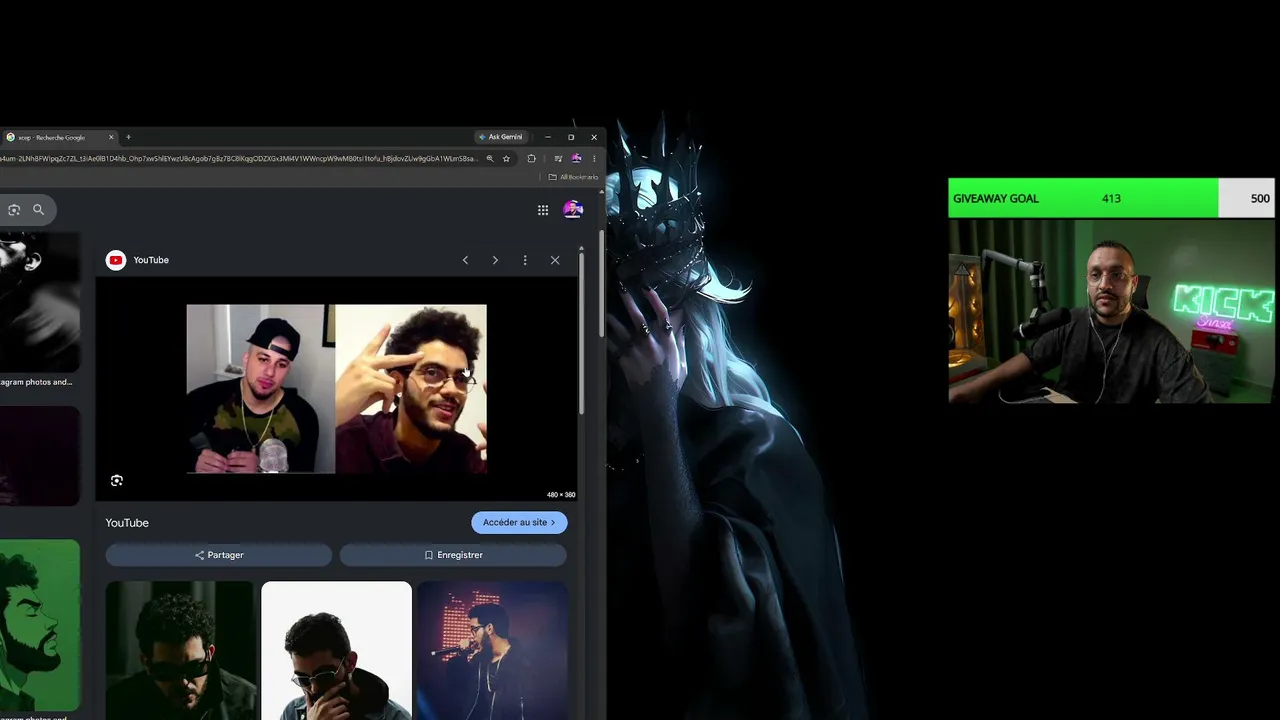The height and width of the screenshot is (720, 1280).
Task: Click the 'Accéder au site' button
Action: point(519,522)
